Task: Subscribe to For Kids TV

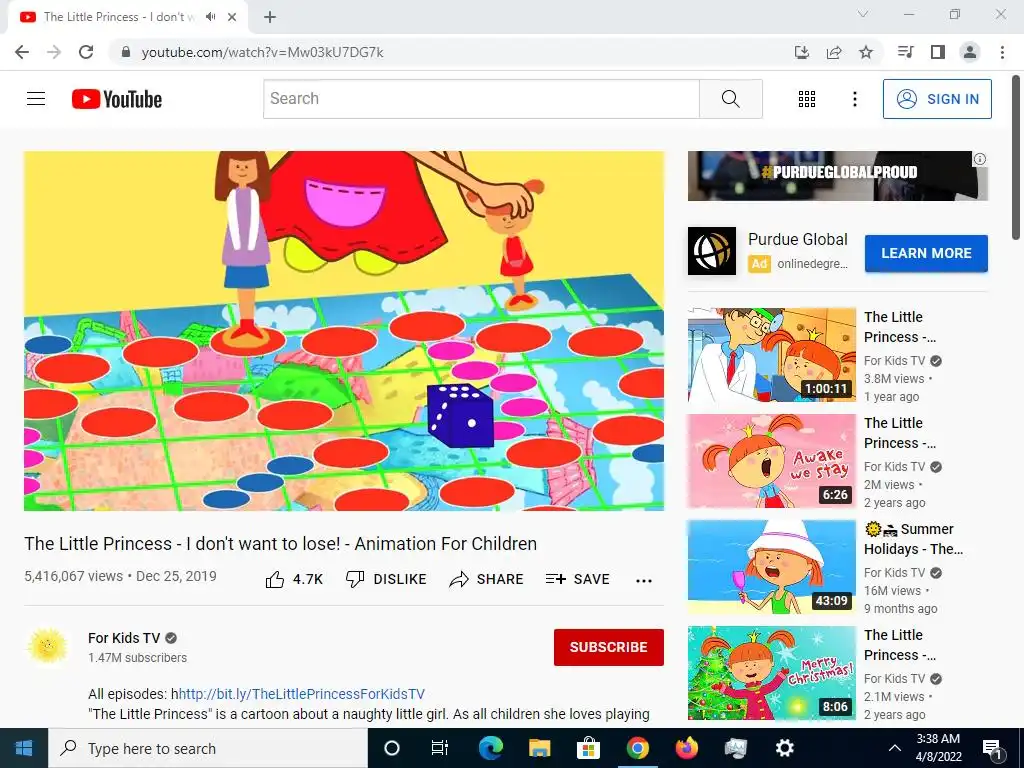Action: pyautogui.click(x=609, y=647)
